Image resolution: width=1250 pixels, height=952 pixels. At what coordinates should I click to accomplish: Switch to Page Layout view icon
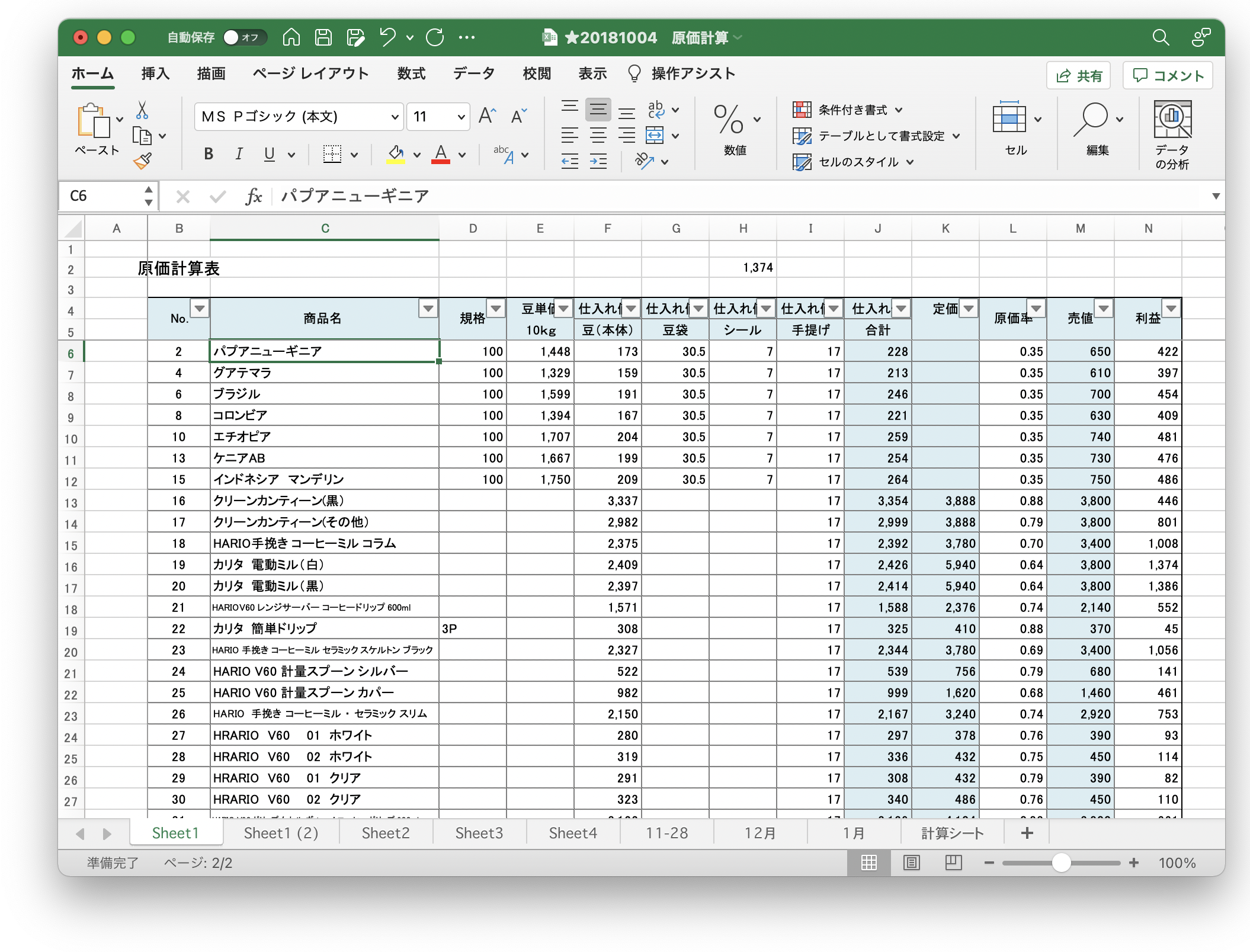(911, 863)
